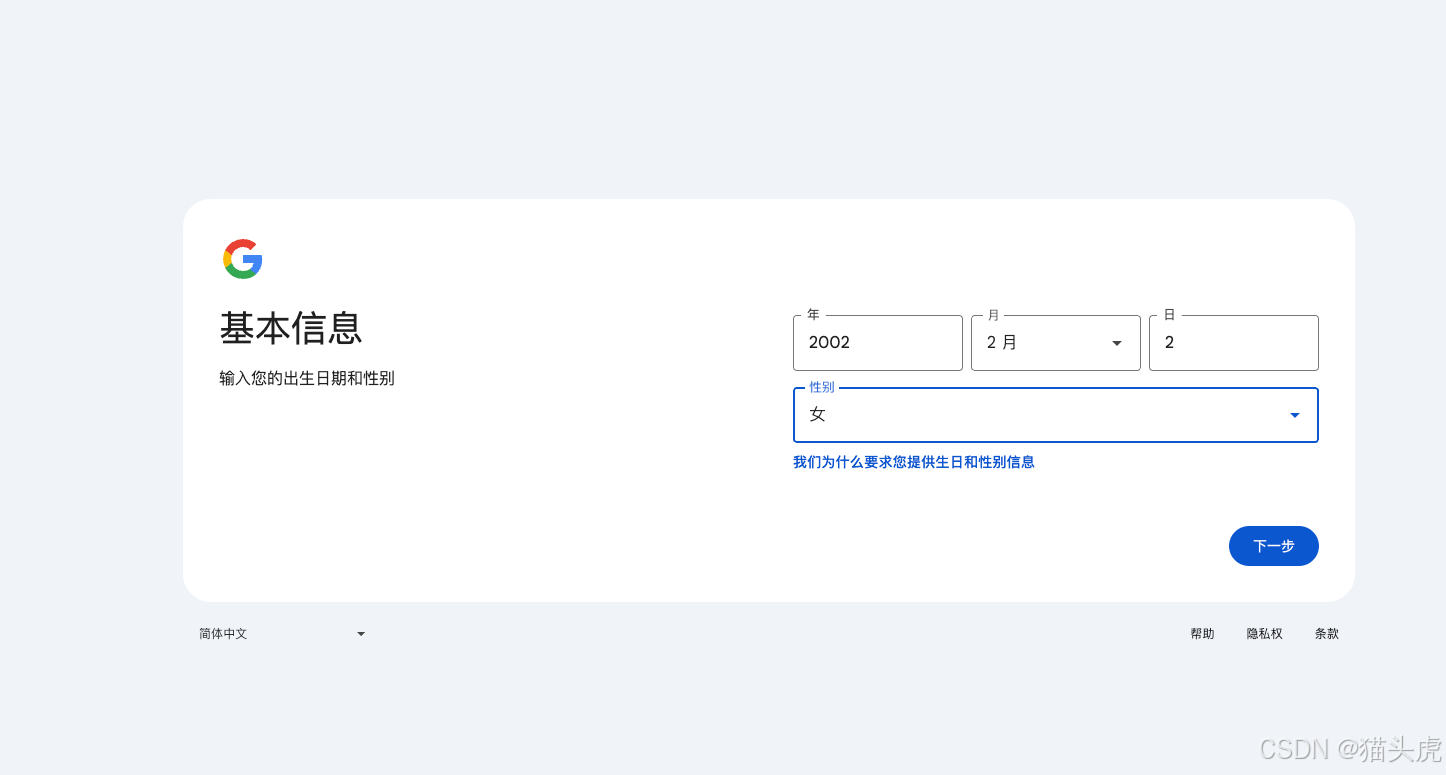1446x775 pixels.
Task: Click the 条款 terms link
Action: pyautogui.click(x=1327, y=633)
